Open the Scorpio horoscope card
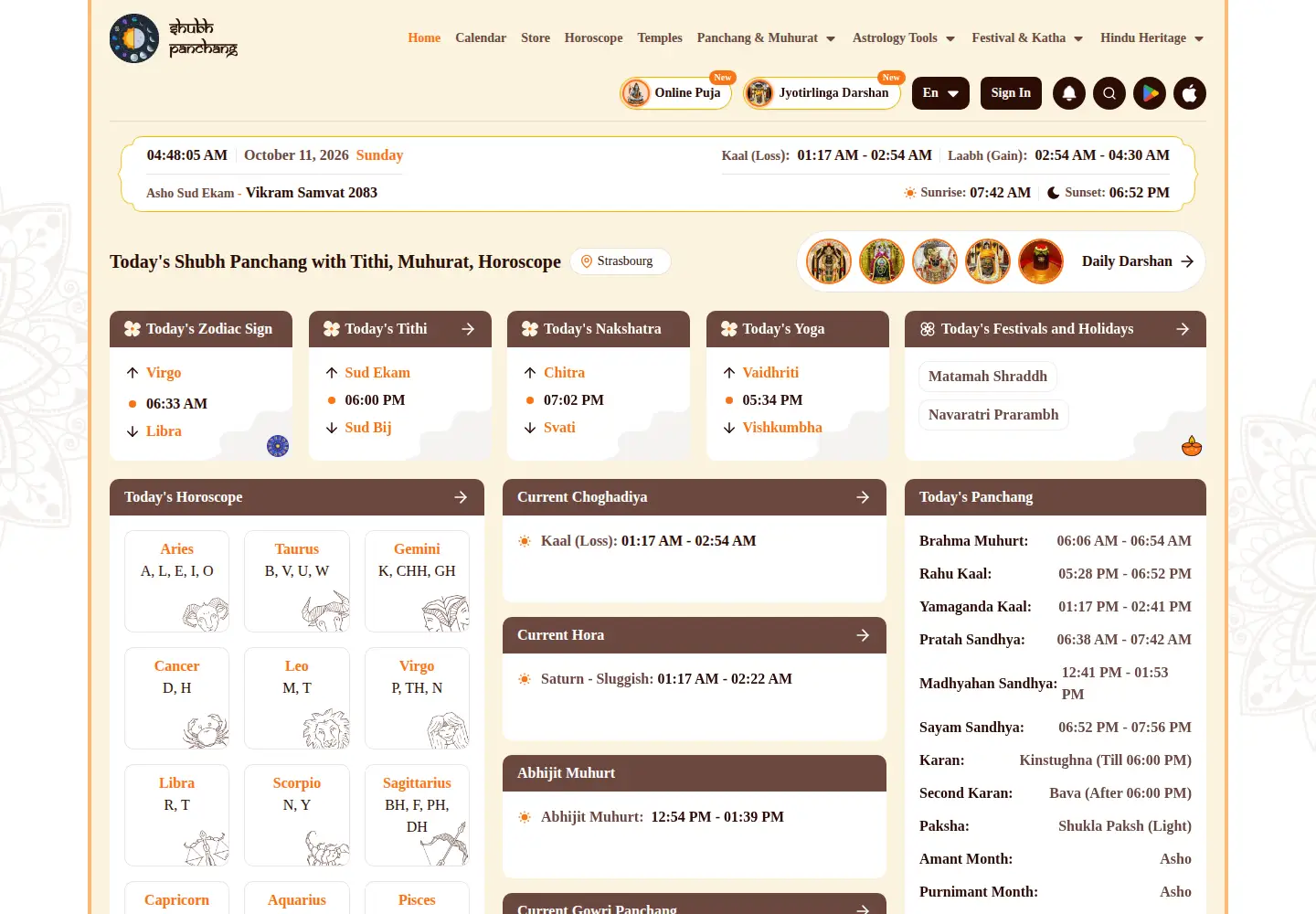This screenshot has width=1316, height=914. click(297, 815)
